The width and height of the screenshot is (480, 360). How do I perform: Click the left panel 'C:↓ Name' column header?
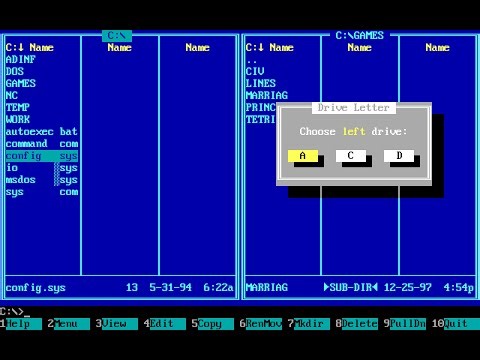pos(30,47)
